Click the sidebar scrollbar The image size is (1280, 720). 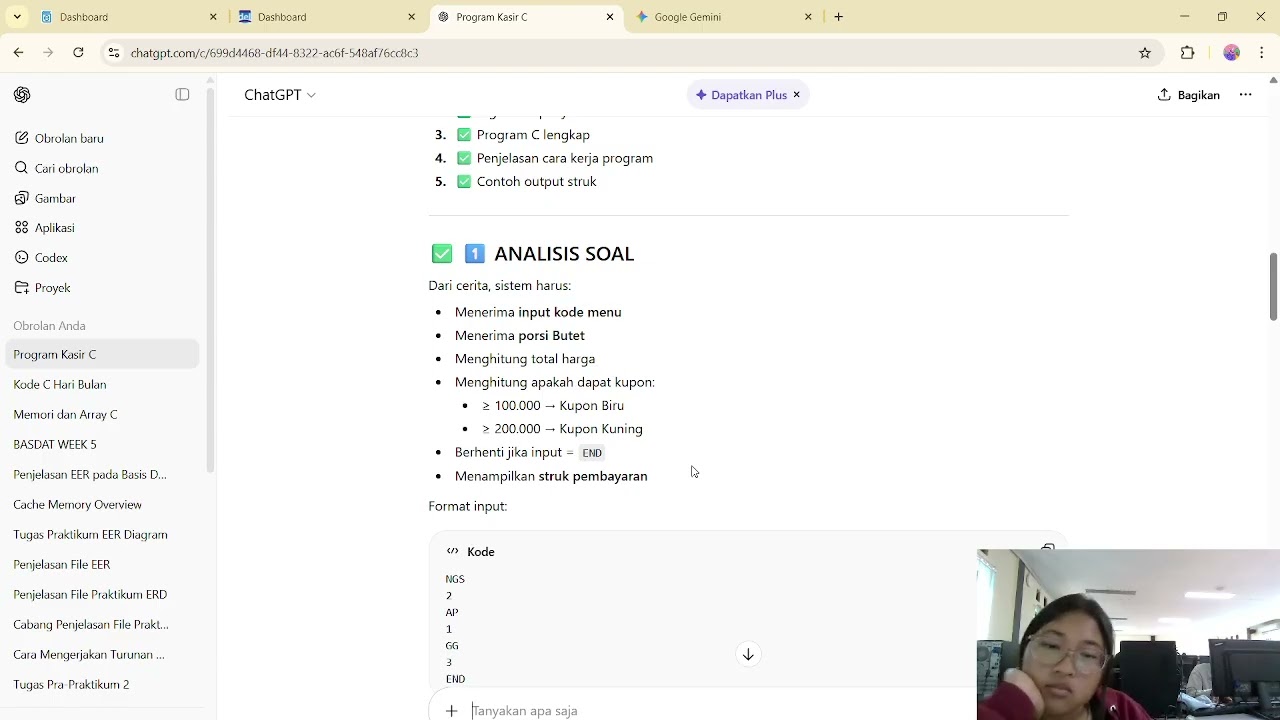210,280
